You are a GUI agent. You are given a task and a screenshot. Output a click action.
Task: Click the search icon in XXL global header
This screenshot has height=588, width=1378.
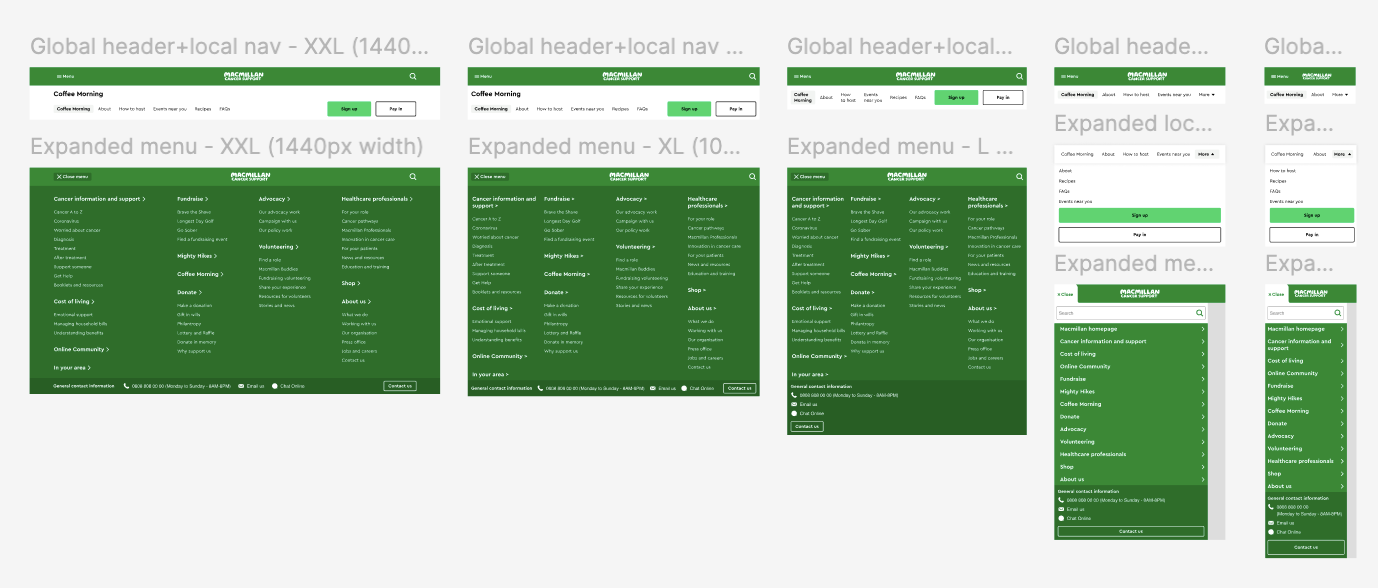point(413,76)
